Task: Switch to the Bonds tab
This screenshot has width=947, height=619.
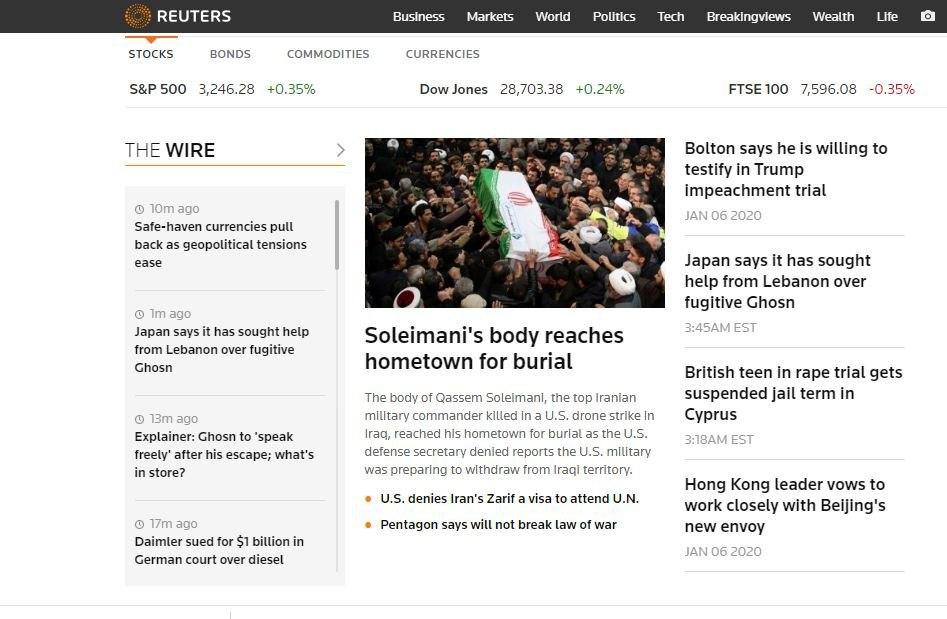Action: (x=230, y=54)
